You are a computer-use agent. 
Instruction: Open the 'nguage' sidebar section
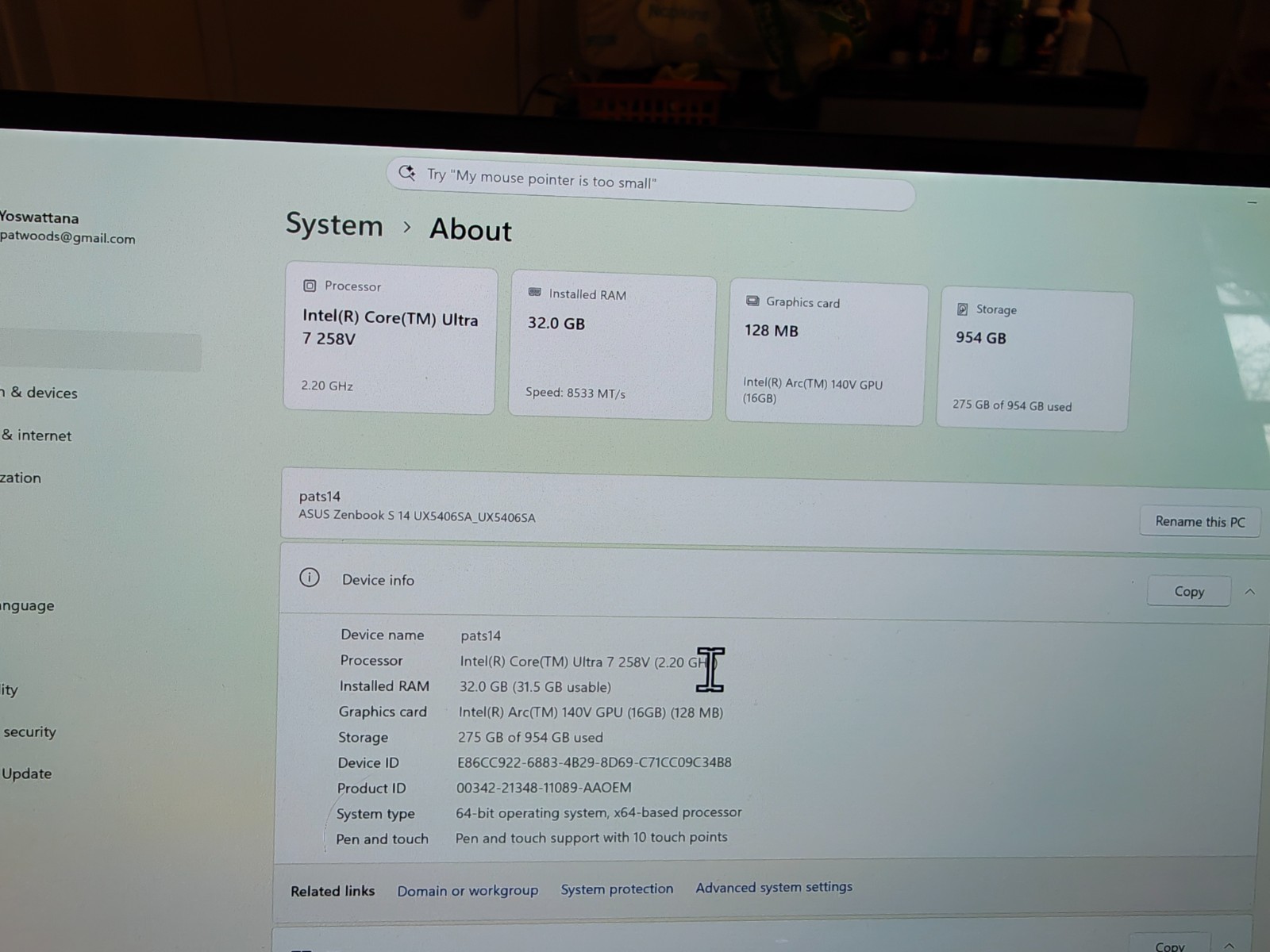28,606
